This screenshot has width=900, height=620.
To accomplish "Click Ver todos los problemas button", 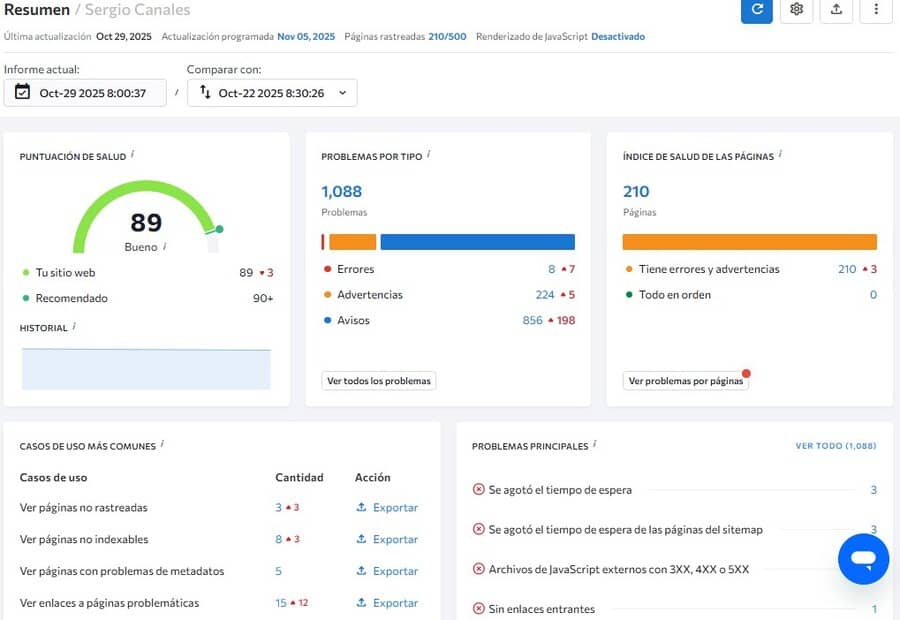I will [377, 380].
